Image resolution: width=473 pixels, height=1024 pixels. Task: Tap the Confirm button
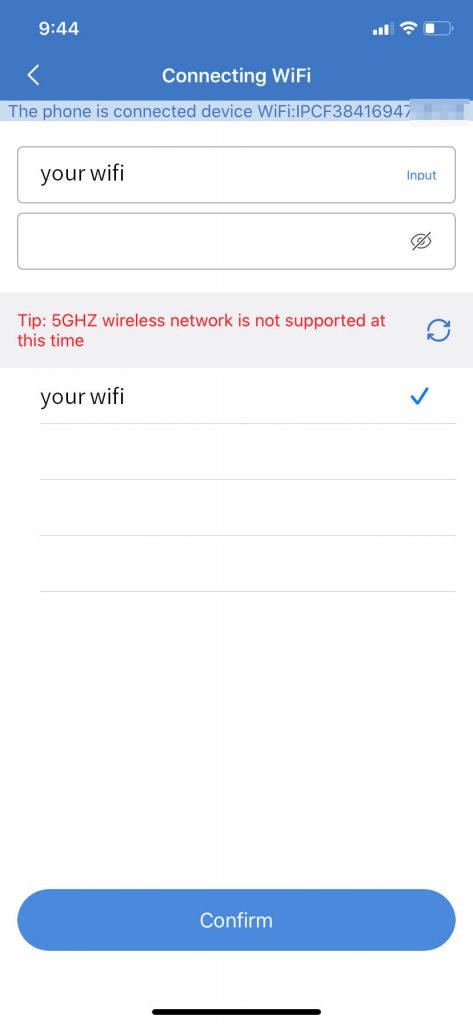236,920
